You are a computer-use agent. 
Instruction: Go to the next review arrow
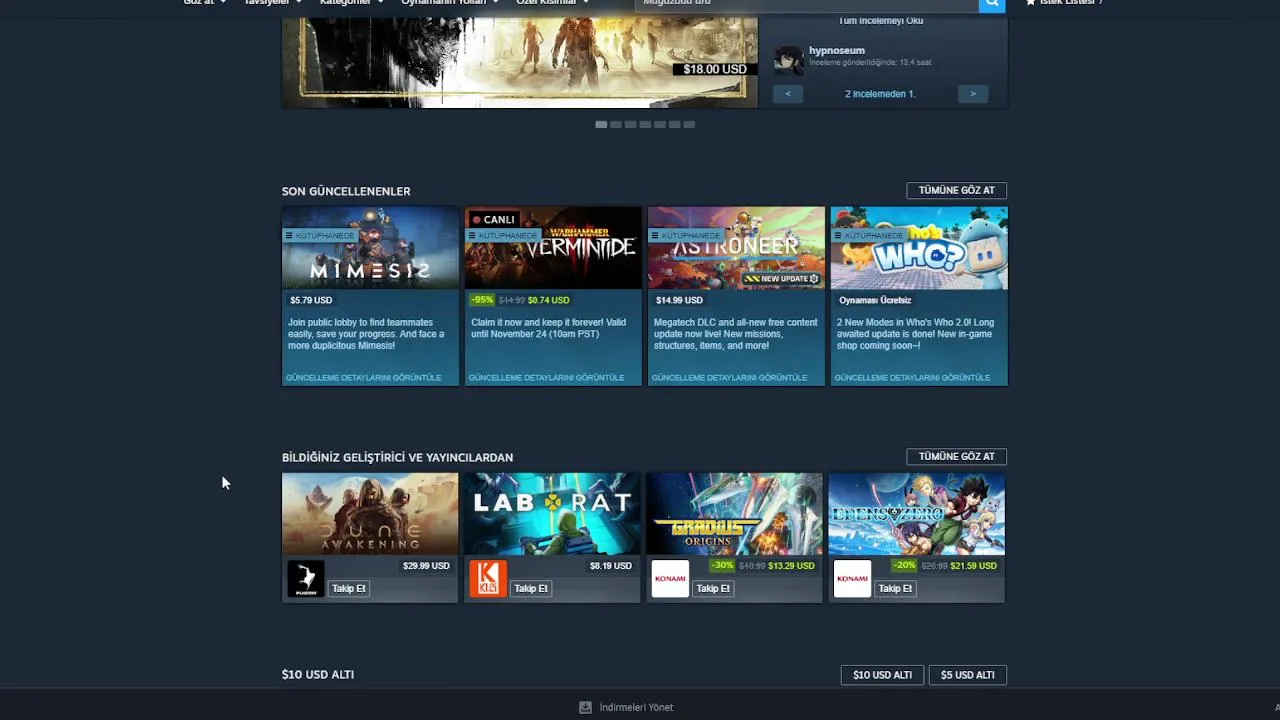[973, 94]
